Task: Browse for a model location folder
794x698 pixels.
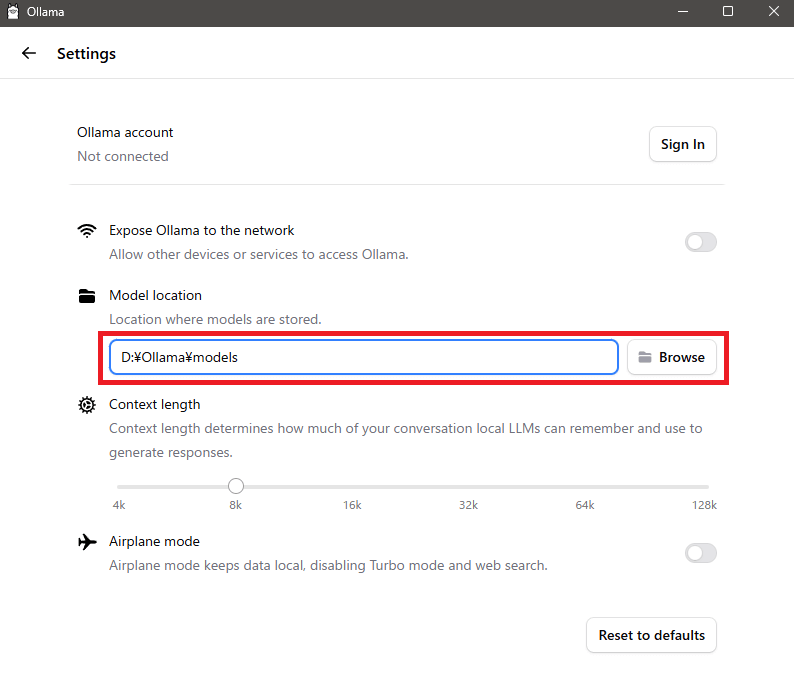Action: (671, 357)
